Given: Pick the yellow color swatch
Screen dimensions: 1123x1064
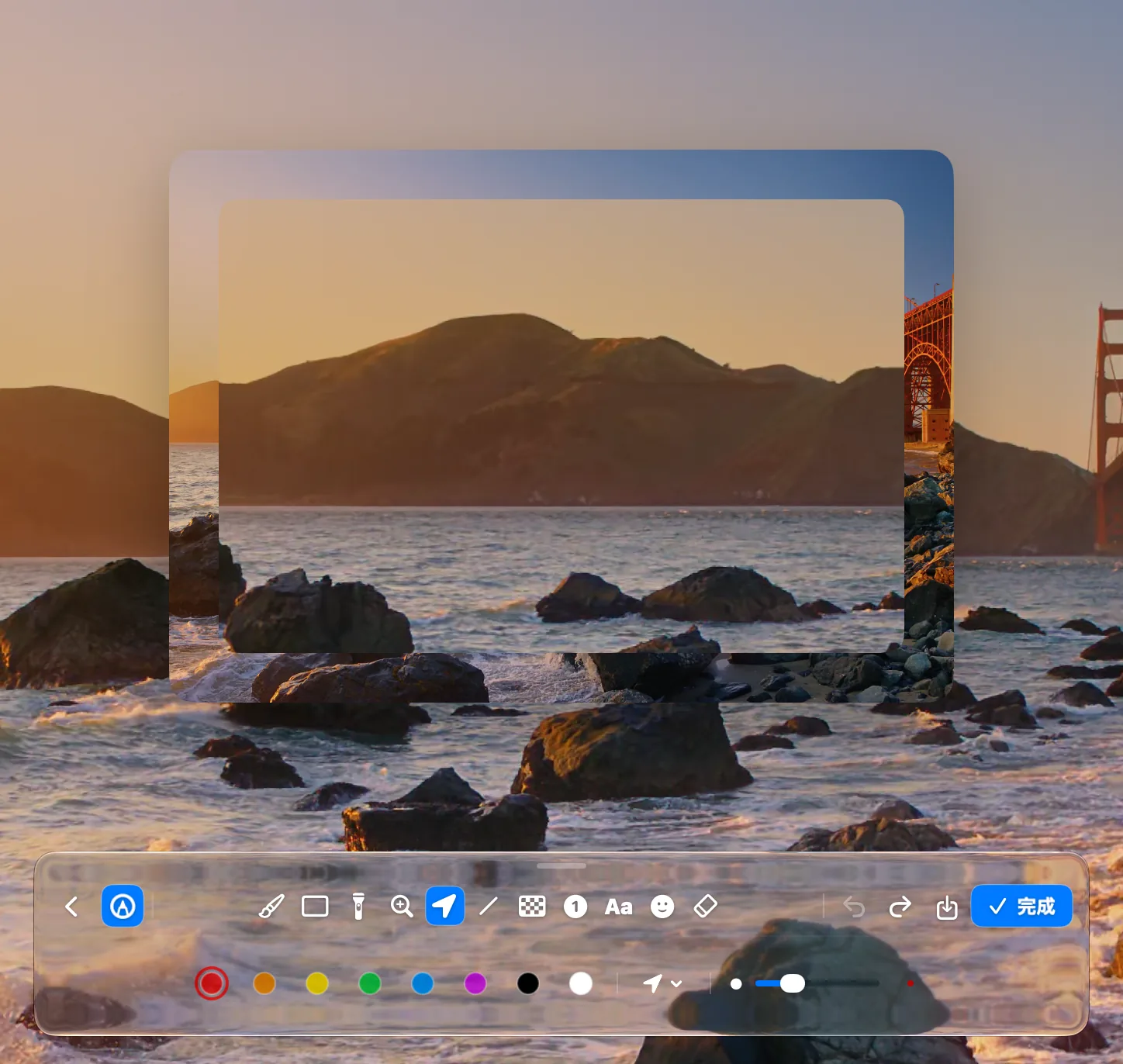Looking at the screenshot, I should coord(317,983).
